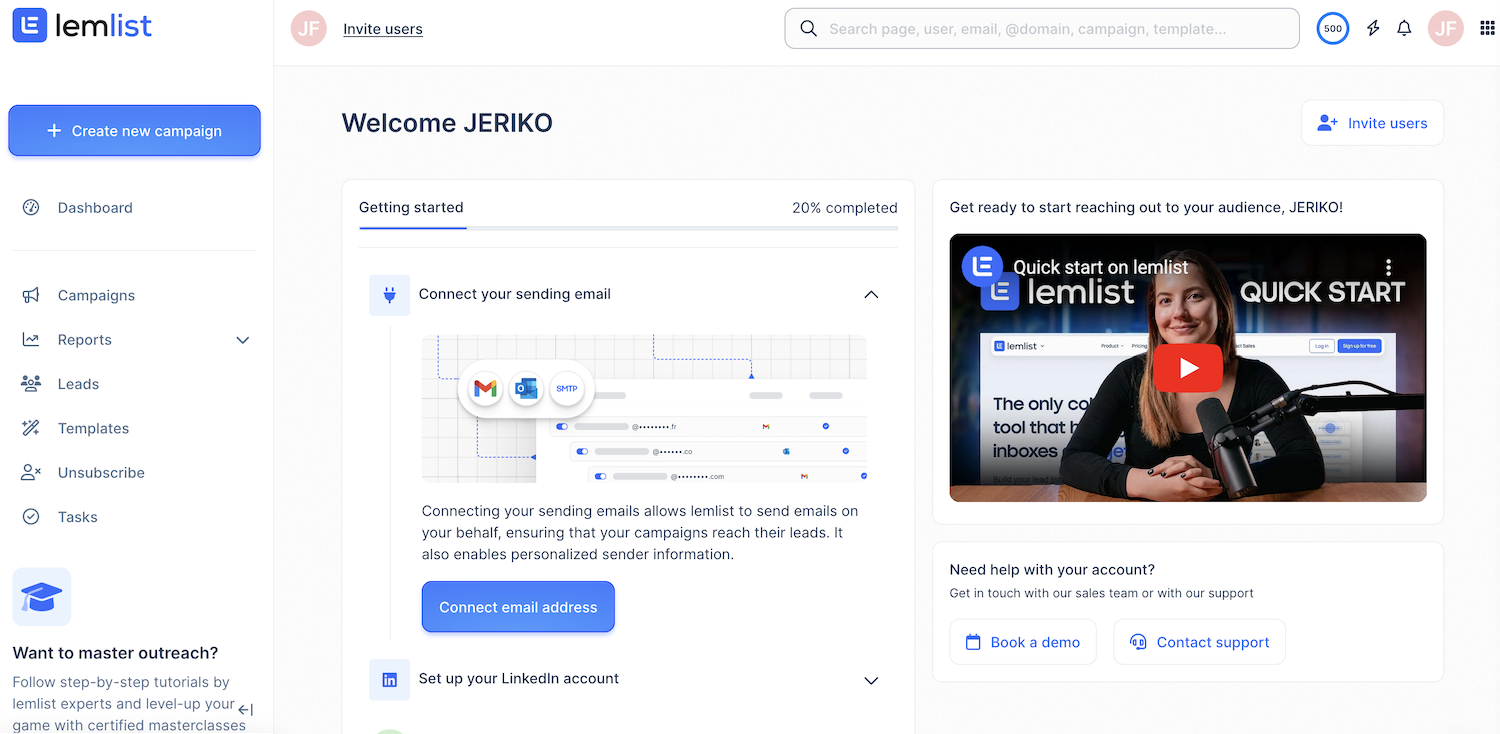Click the SMTP badge in illustration
Image resolution: width=1500 pixels, height=734 pixels.
point(567,389)
